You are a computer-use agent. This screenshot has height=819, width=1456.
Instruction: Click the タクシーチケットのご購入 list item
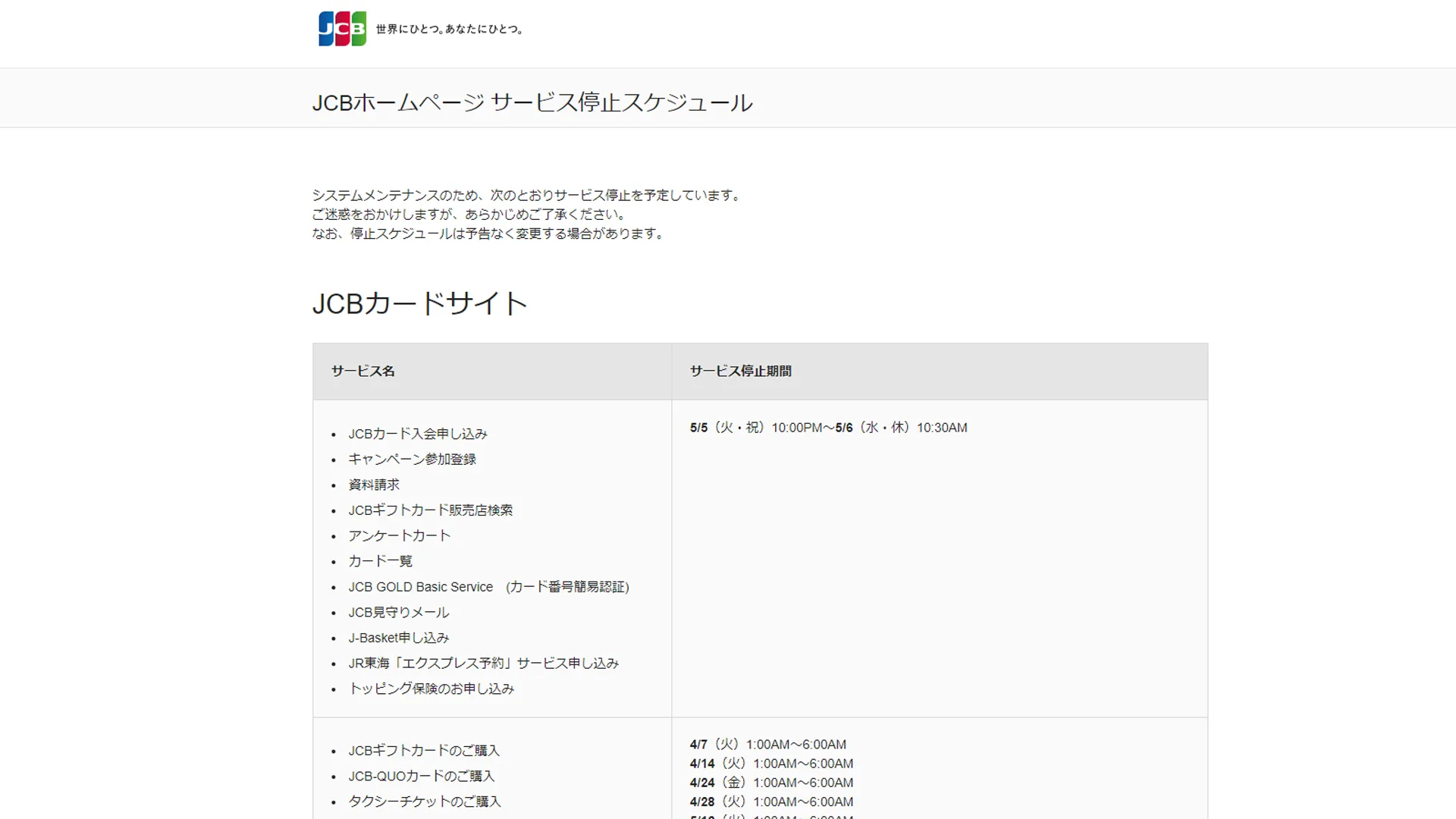click(425, 802)
